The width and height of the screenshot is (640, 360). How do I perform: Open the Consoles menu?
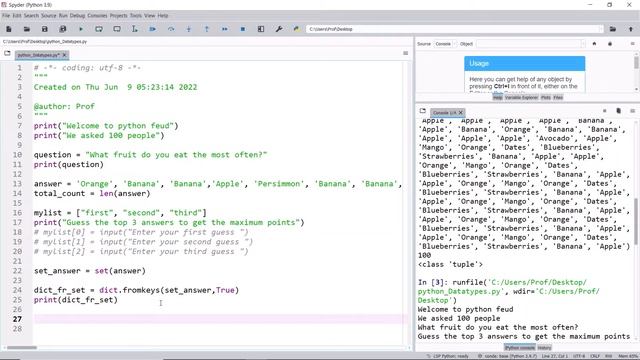click(97, 16)
